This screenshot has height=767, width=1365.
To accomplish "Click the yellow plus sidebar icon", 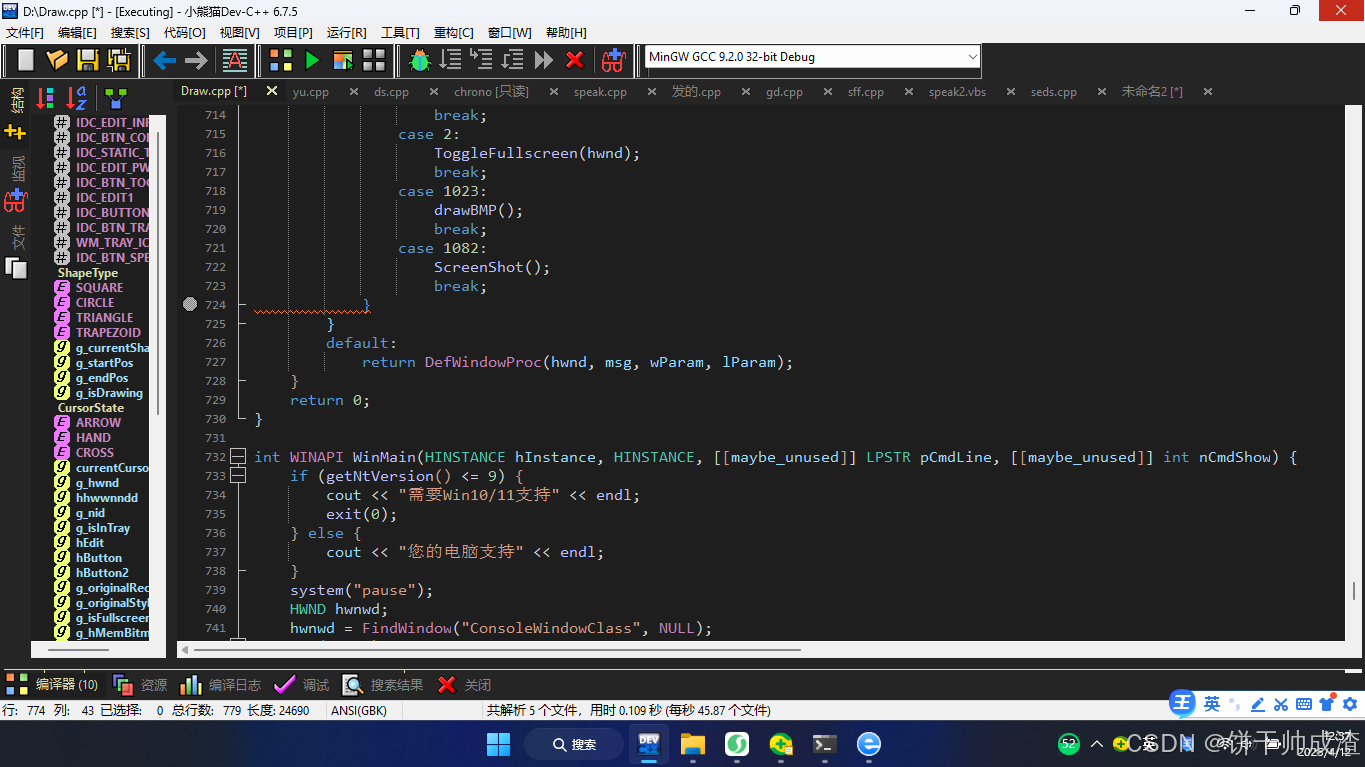I will click(15, 132).
